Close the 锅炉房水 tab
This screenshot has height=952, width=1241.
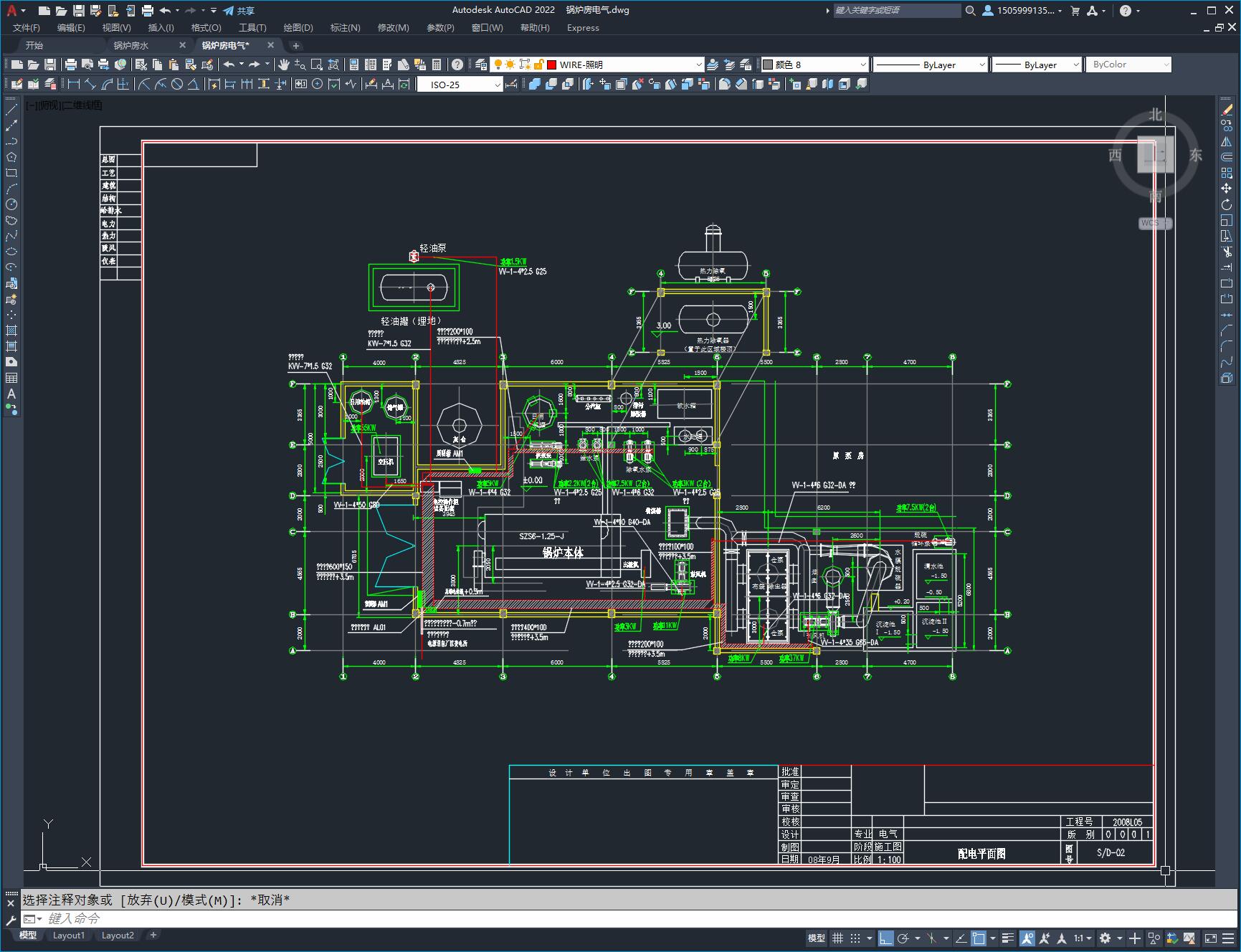[x=182, y=45]
